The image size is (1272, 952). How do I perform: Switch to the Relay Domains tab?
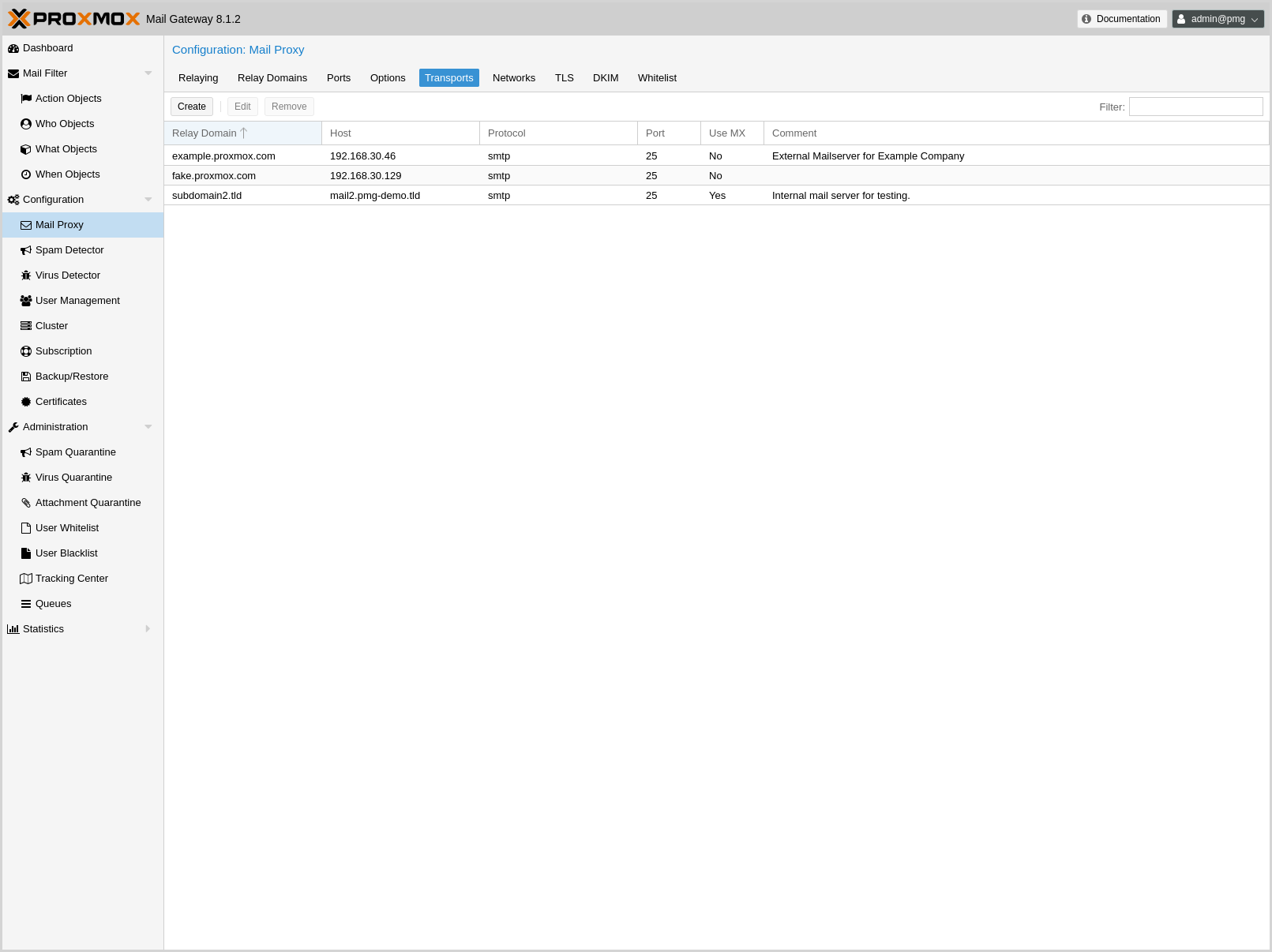pyautogui.click(x=272, y=78)
